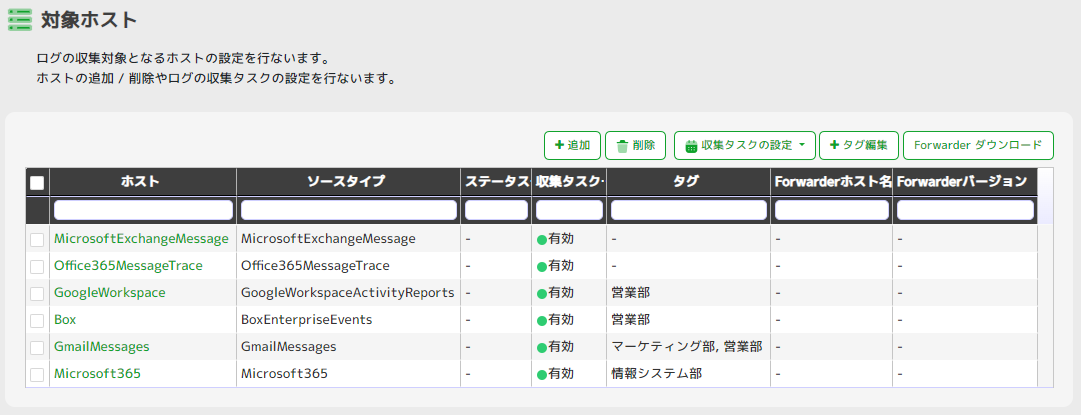The height and width of the screenshot is (415, 1081).
Task: Click the green status dot in the Microsoft365 row
Action: (542, 375)
